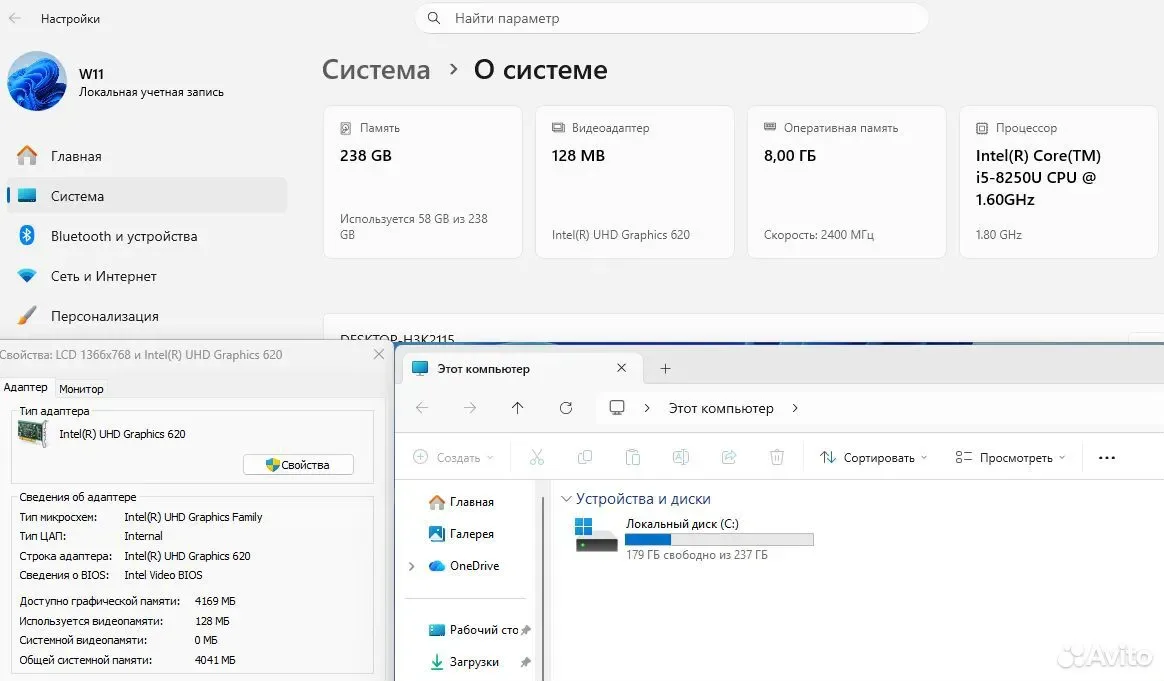
Task: Click the '4041 МБ' shared memory value
Action: pos(215,660)
